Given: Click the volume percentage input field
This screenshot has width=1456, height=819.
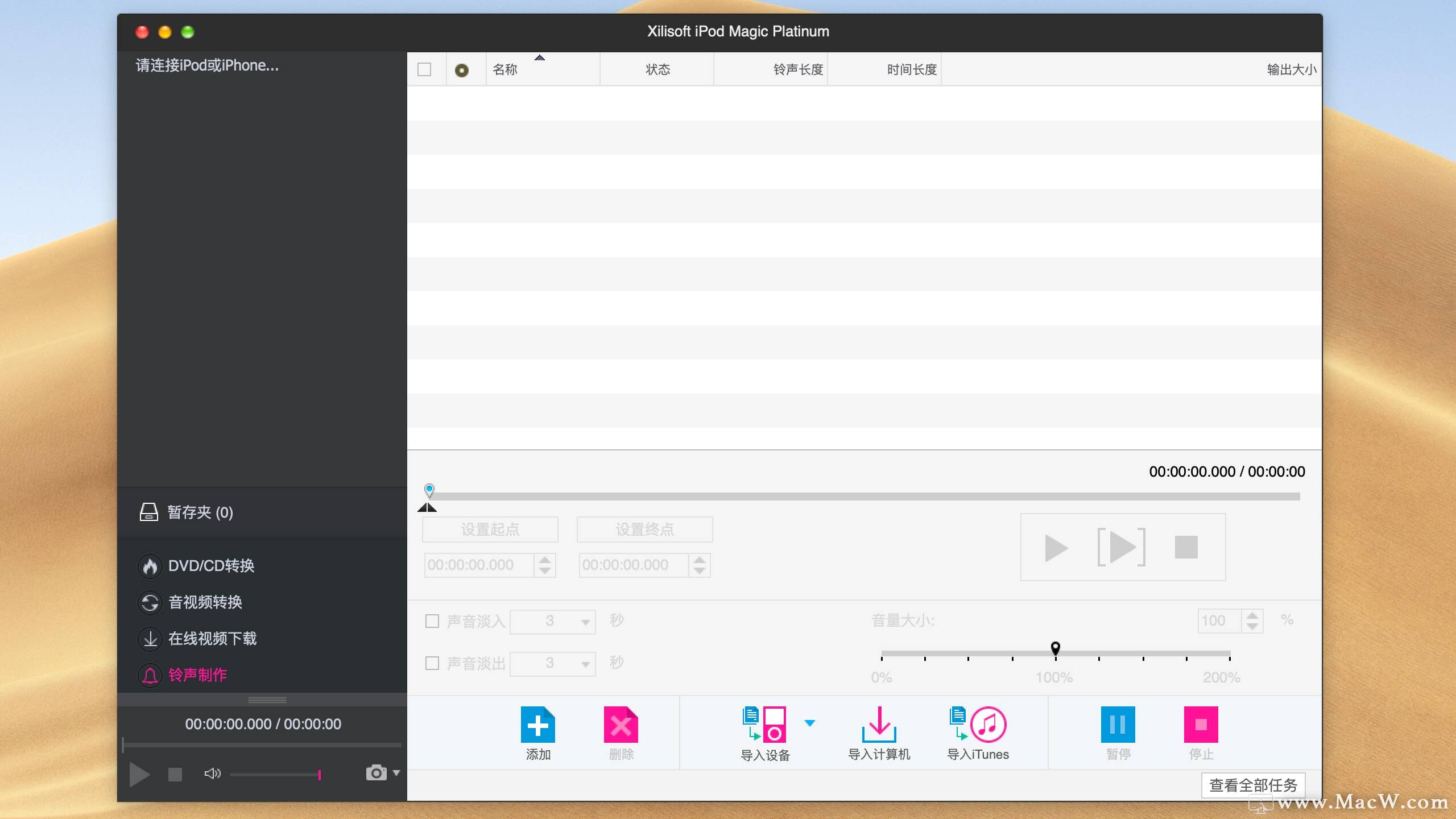Looking at the screenshot, I should click(x=1219, y=621).
